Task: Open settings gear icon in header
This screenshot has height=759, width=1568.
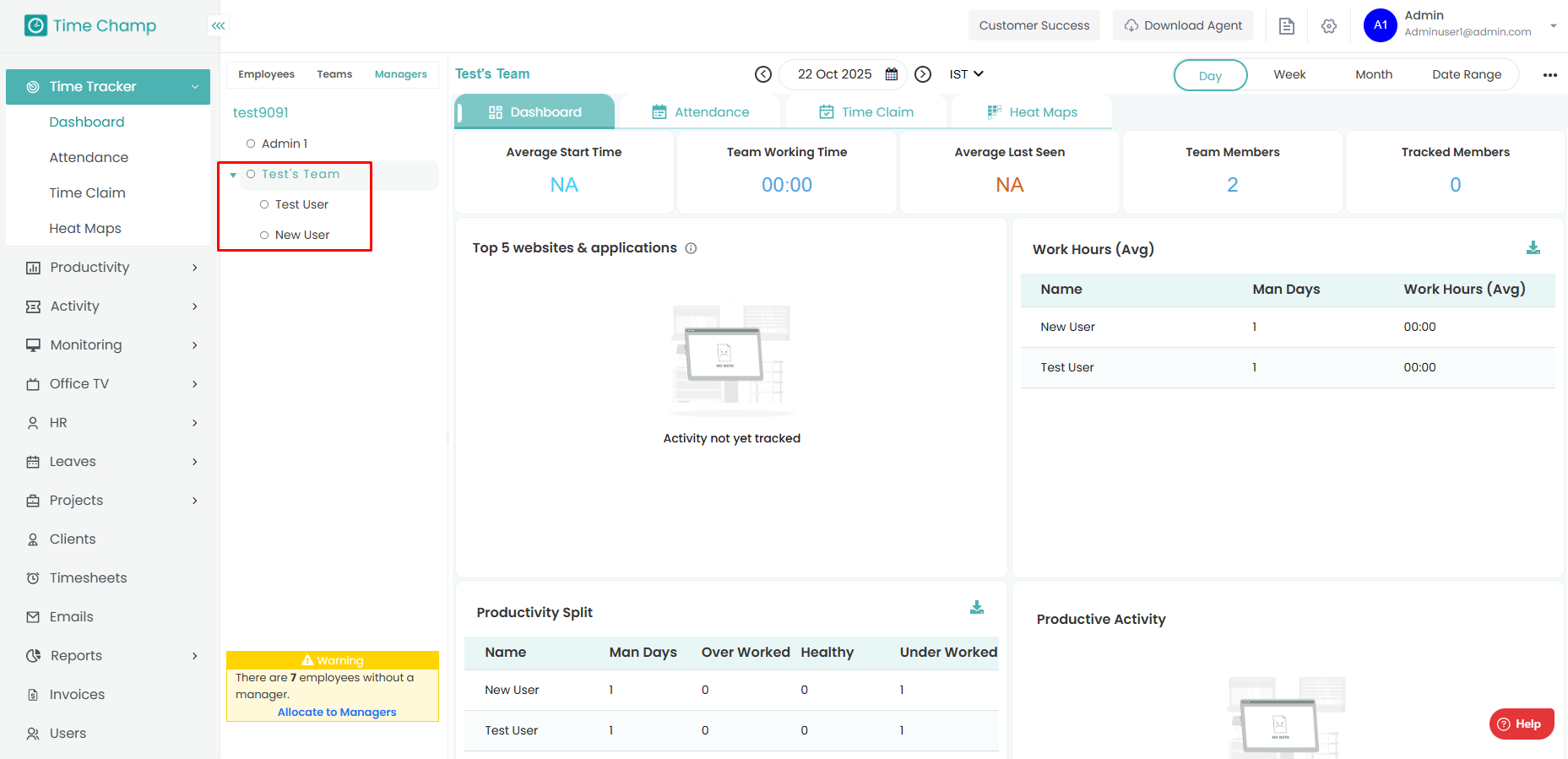Action: pos(1329,26)
